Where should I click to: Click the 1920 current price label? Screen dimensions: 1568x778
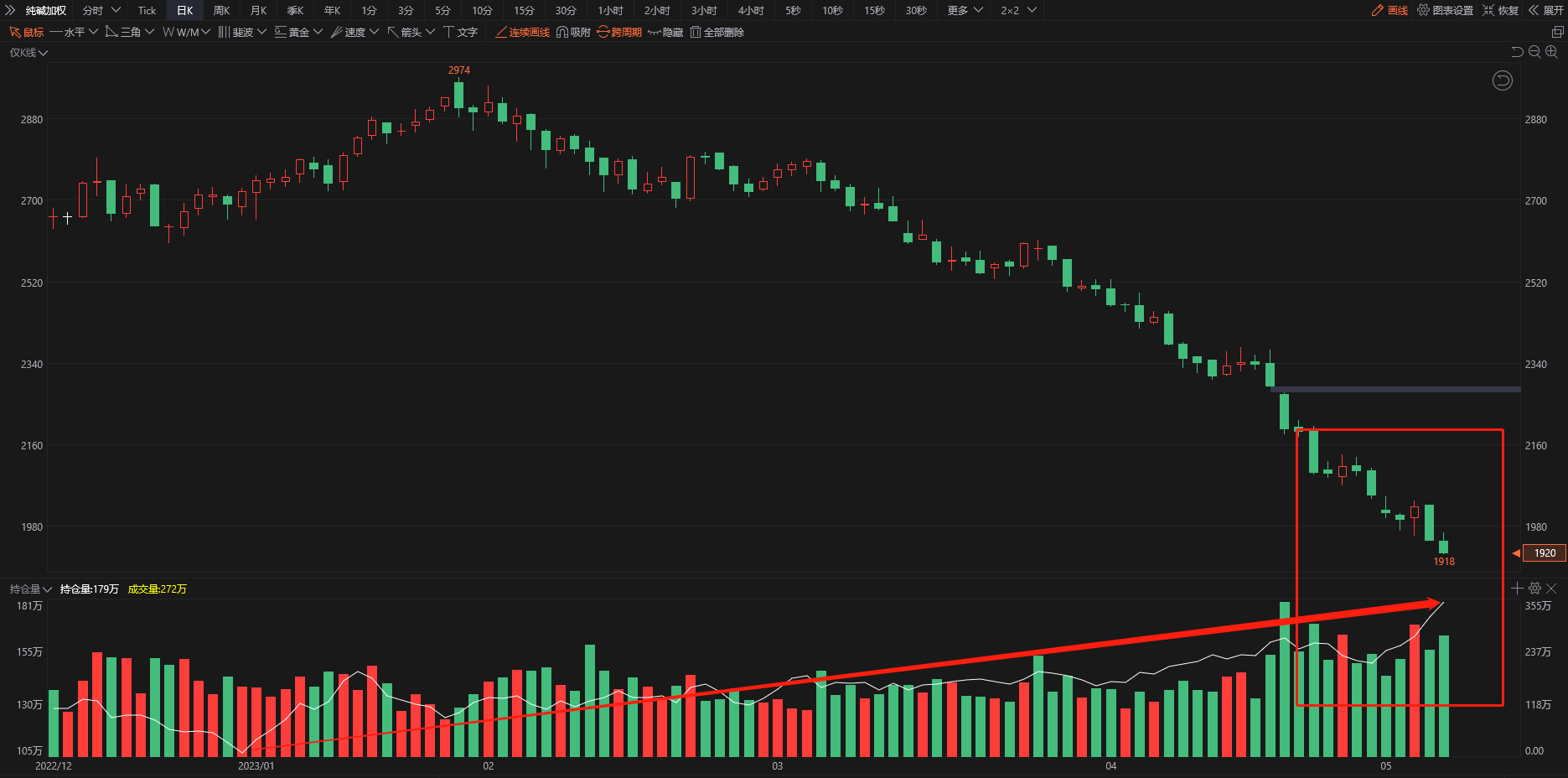(1544, 553)
